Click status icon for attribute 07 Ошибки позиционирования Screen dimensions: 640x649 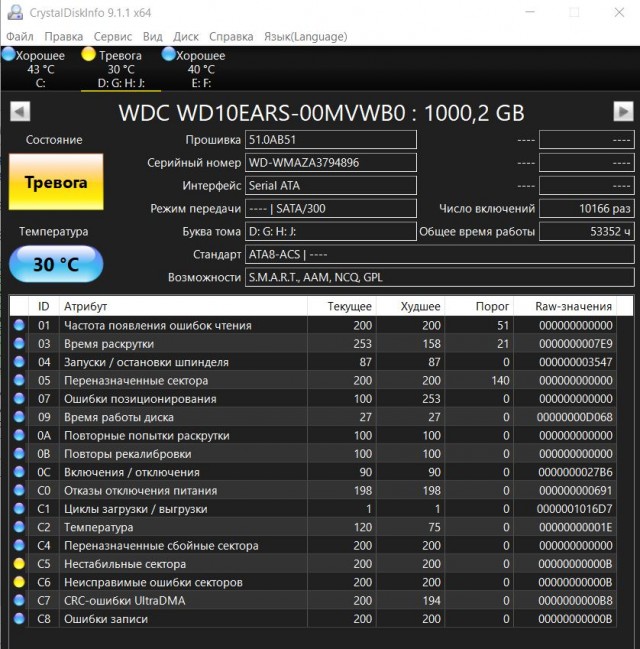pyautogui.click(x=19, y=399)
